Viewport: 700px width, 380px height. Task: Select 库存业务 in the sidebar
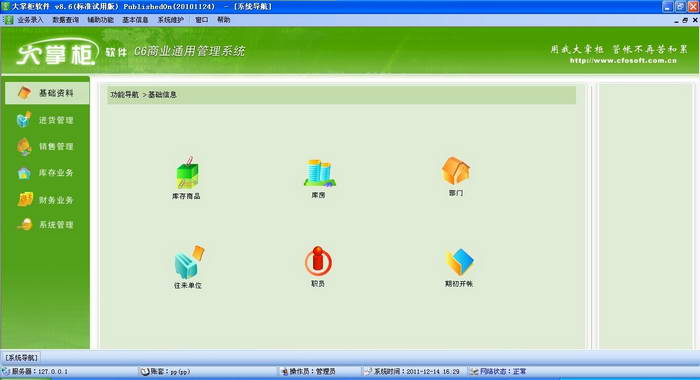click(x=45, y=173)
